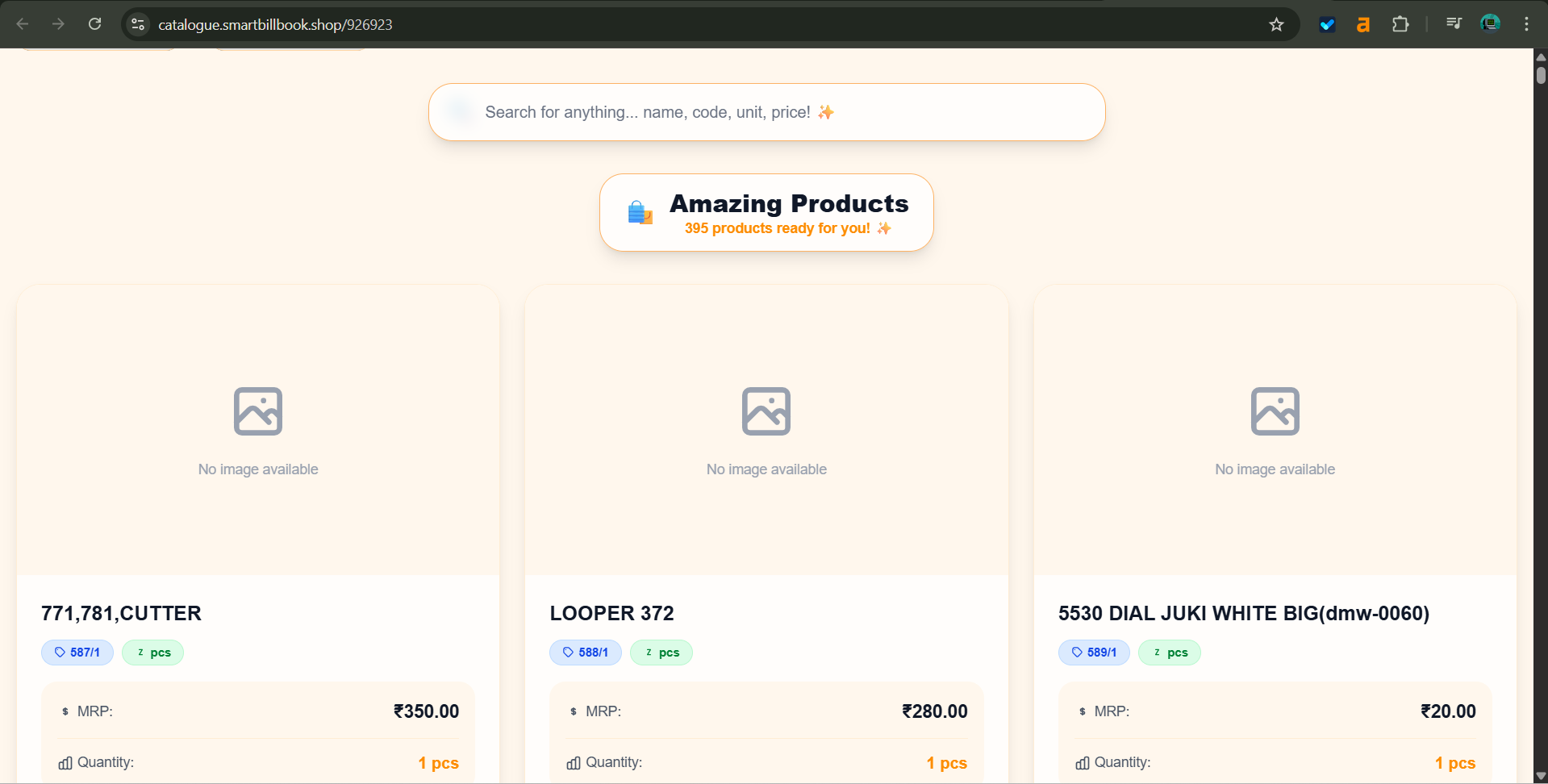
Task: View site information icon in address bar
Action: point(138,24)
